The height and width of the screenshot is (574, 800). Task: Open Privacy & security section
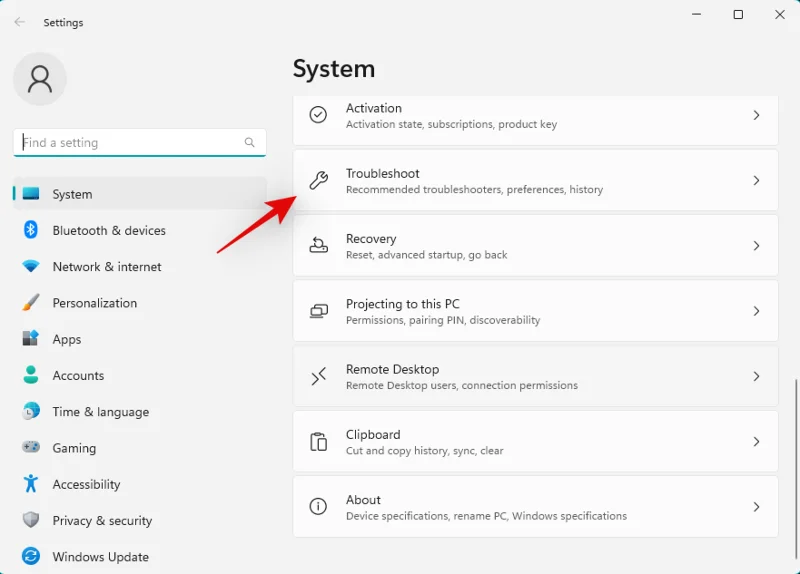click(102, 521)
